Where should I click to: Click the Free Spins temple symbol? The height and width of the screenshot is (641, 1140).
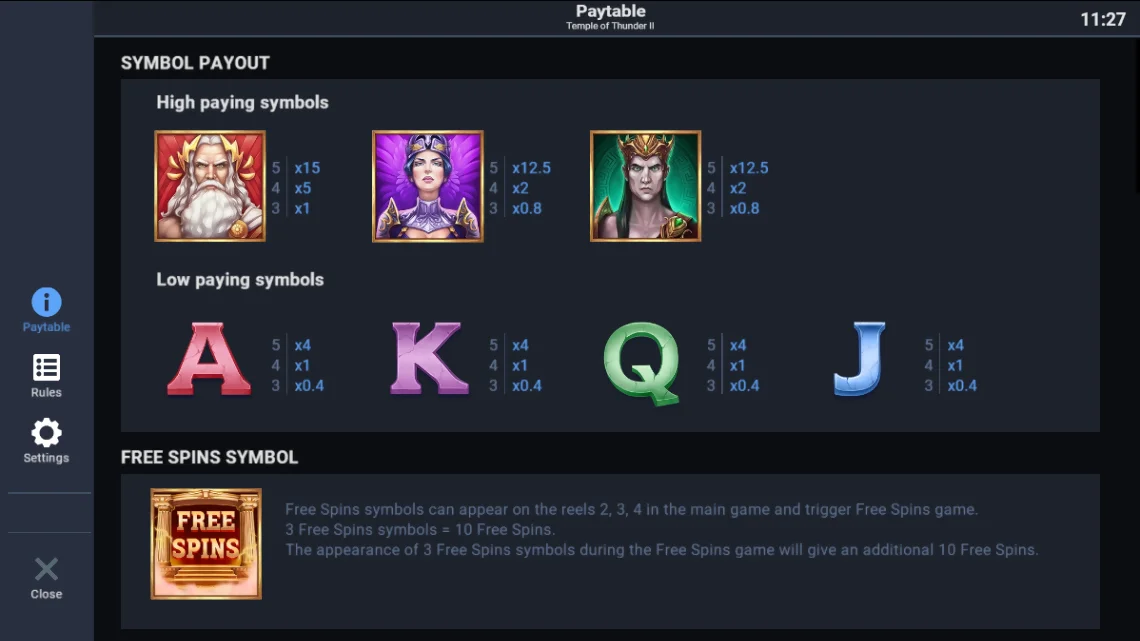[206, 544]
